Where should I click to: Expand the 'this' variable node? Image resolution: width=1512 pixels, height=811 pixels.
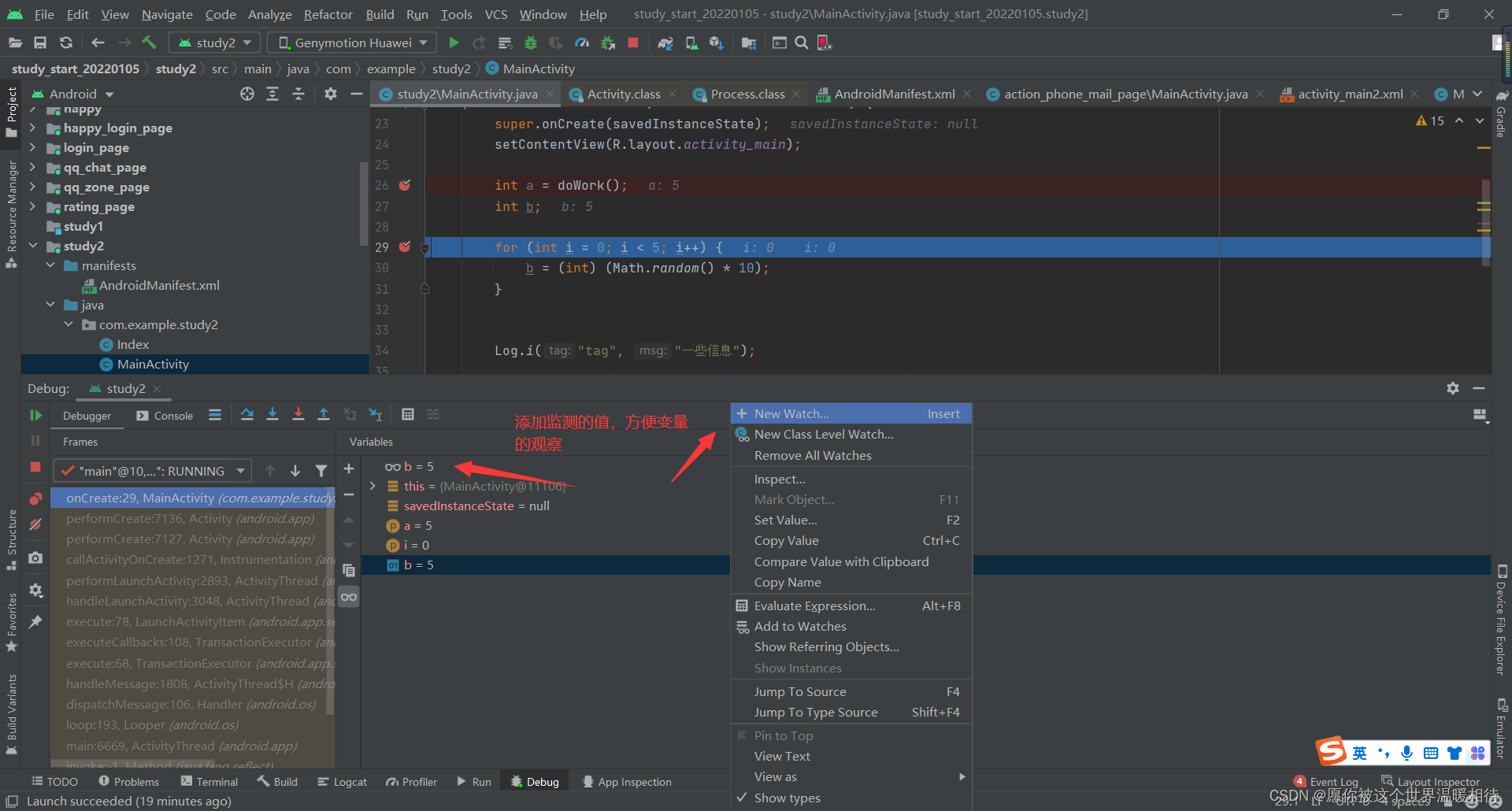coord(372,486)
